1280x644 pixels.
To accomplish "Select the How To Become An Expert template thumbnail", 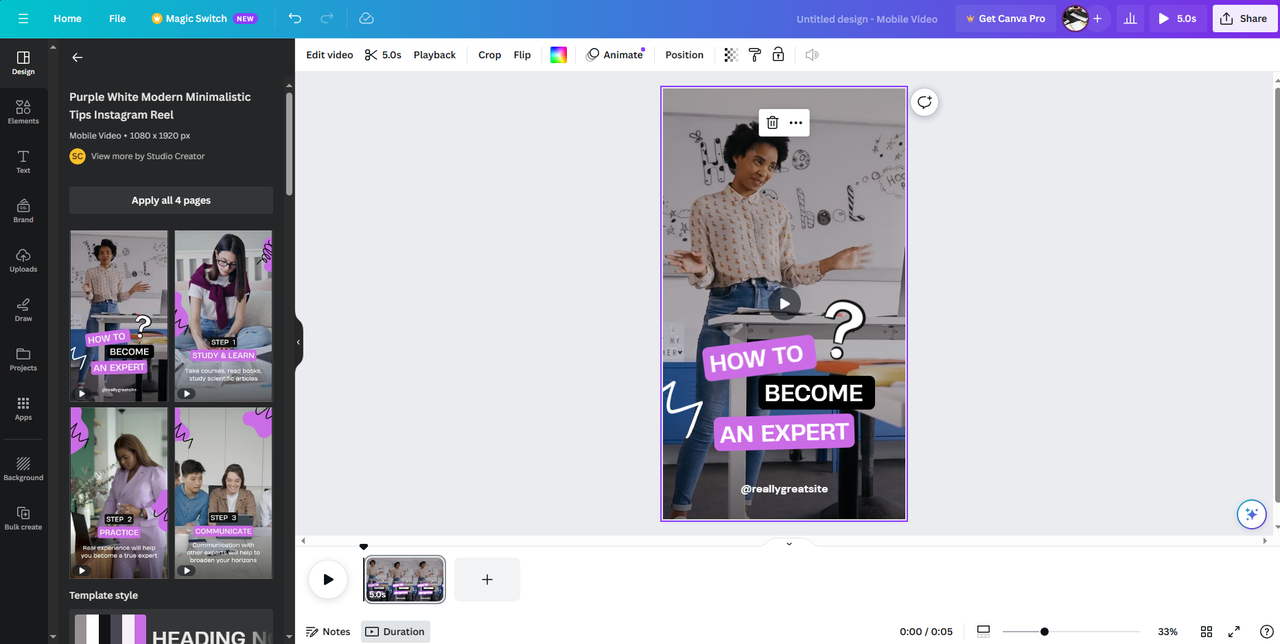I will (x=119, y=316).
